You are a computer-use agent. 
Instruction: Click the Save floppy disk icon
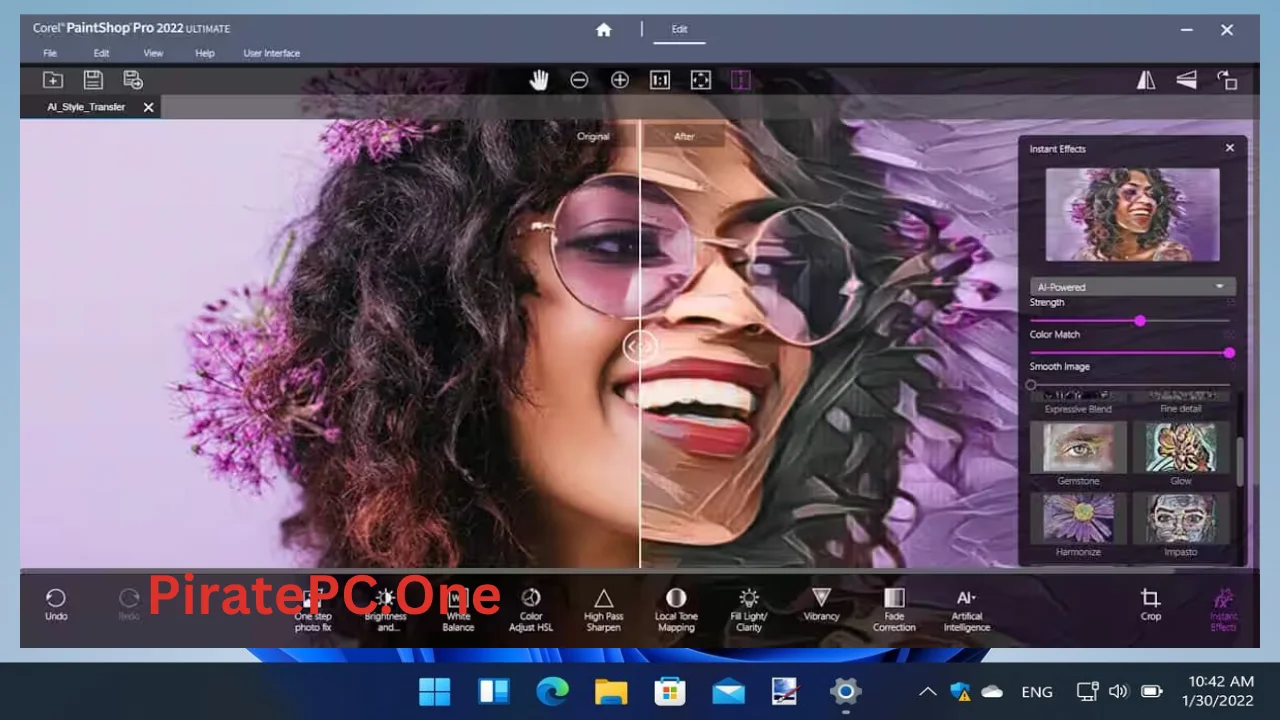click(93, 80)
